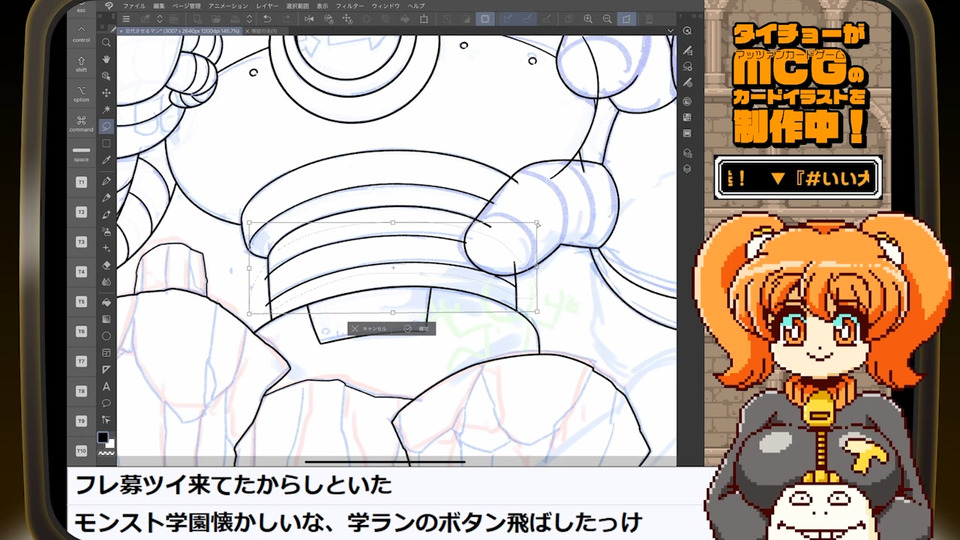This screenshot has height=540, width=960.
Task: Click the Zoom out magnifier in command bar
Action: (x=607, y=19)
